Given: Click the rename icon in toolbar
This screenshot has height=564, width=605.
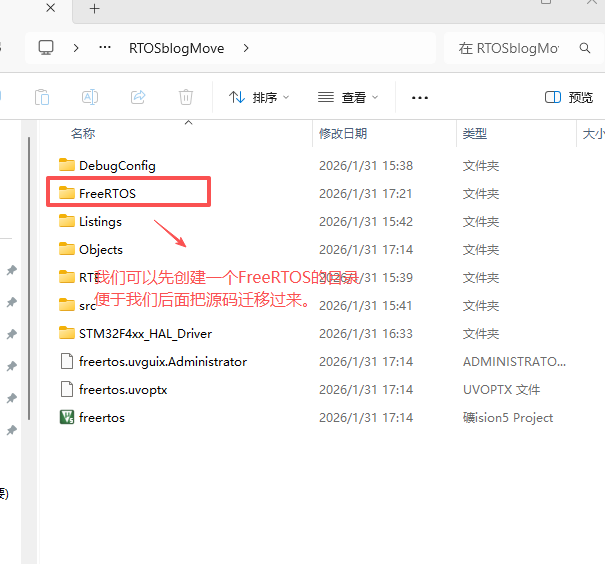Looking at the screenshot, I should pyautogui.click(x=90, y=97).
